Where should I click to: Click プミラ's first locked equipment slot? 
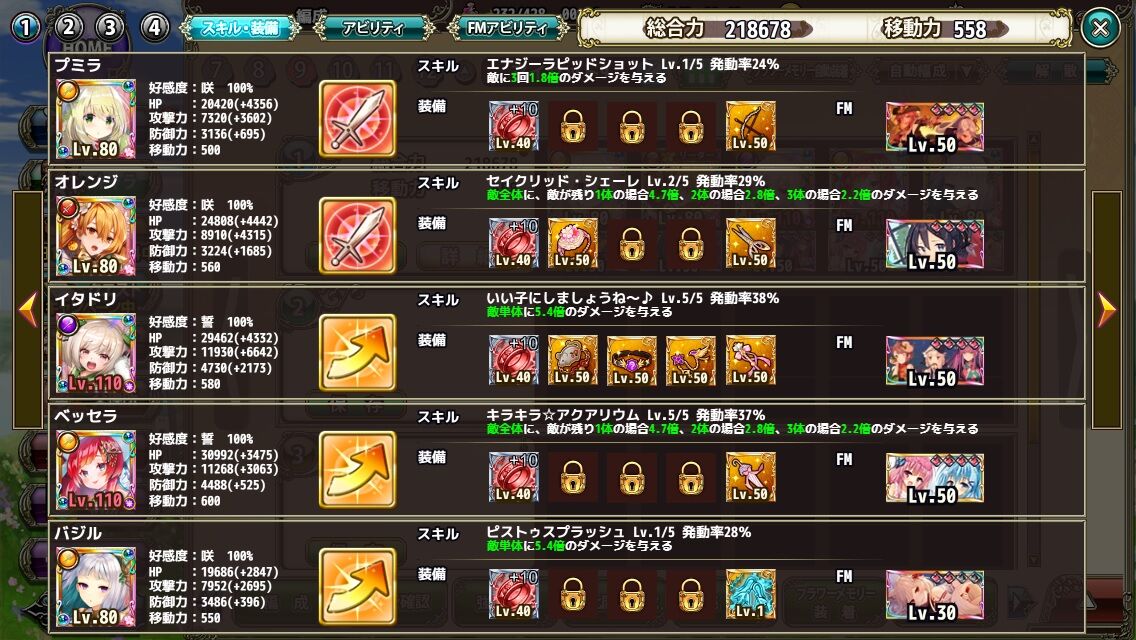tap(573, 126)
